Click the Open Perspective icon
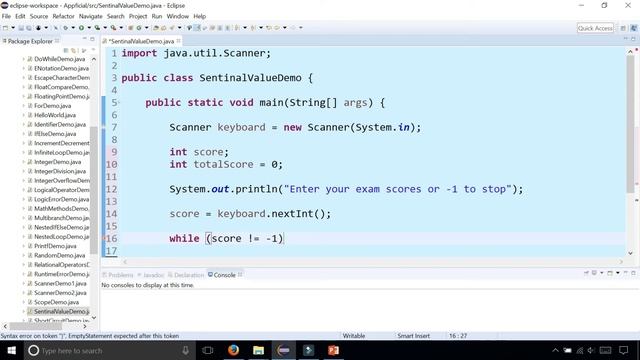 [x=623, y=28]
